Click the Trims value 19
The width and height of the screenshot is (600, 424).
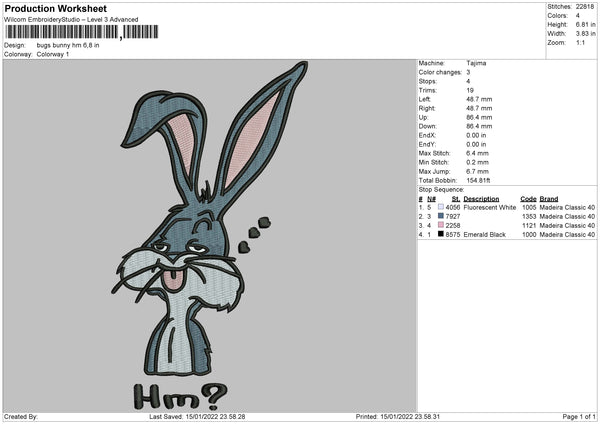click(470, 90)
